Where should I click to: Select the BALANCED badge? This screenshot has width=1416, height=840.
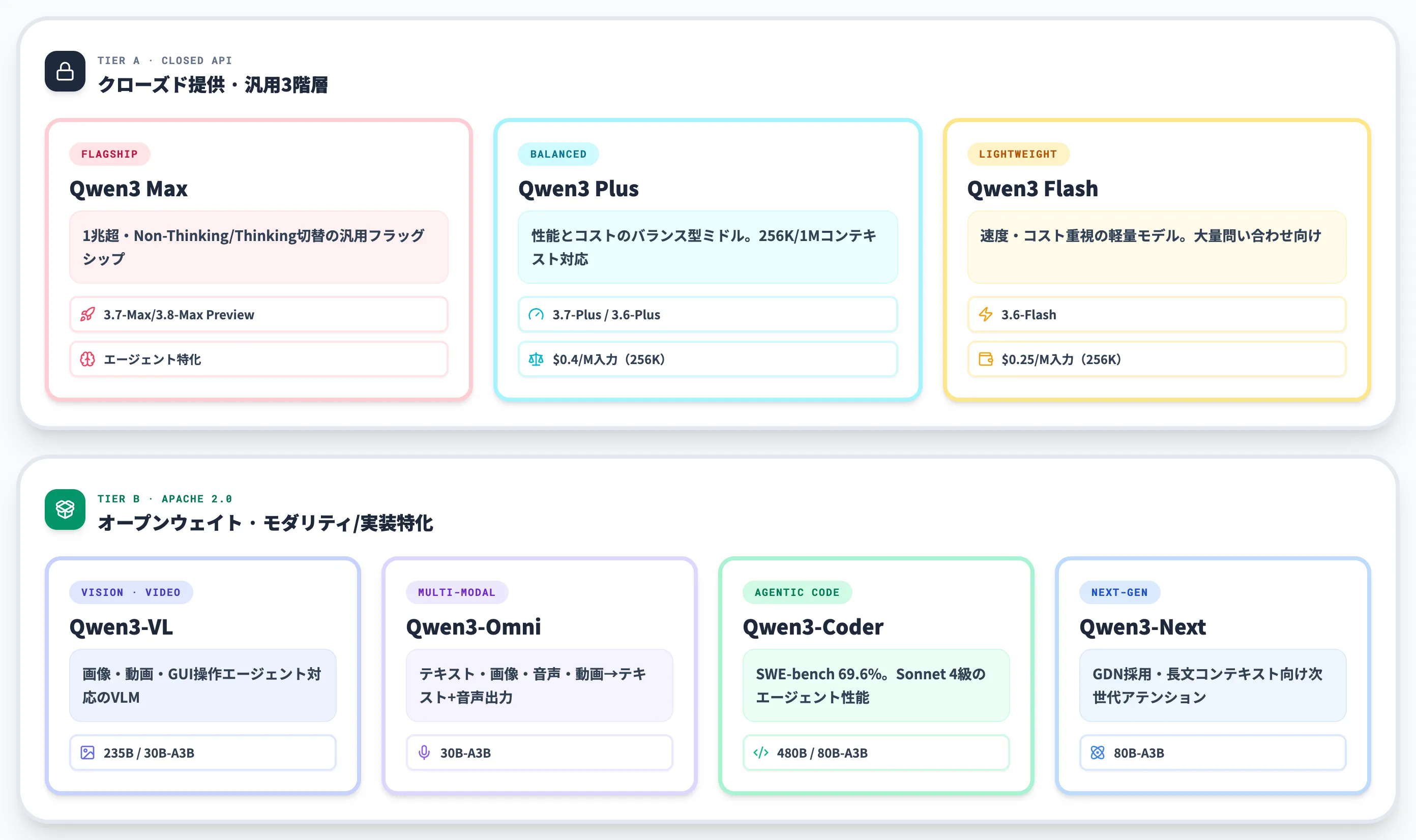tap(558, 154)
